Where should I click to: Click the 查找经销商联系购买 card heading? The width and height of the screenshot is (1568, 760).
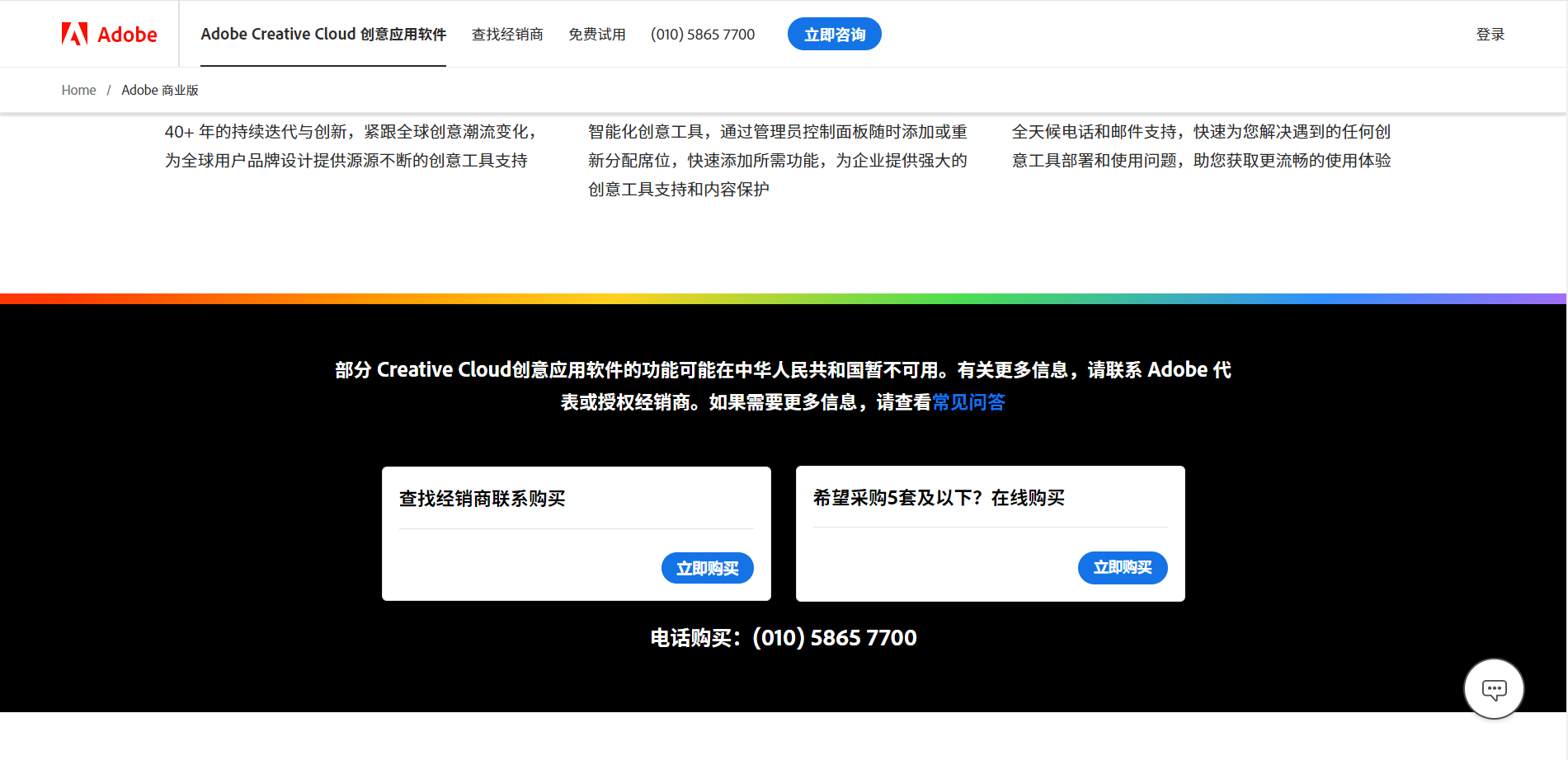click(x=483, y=499)
